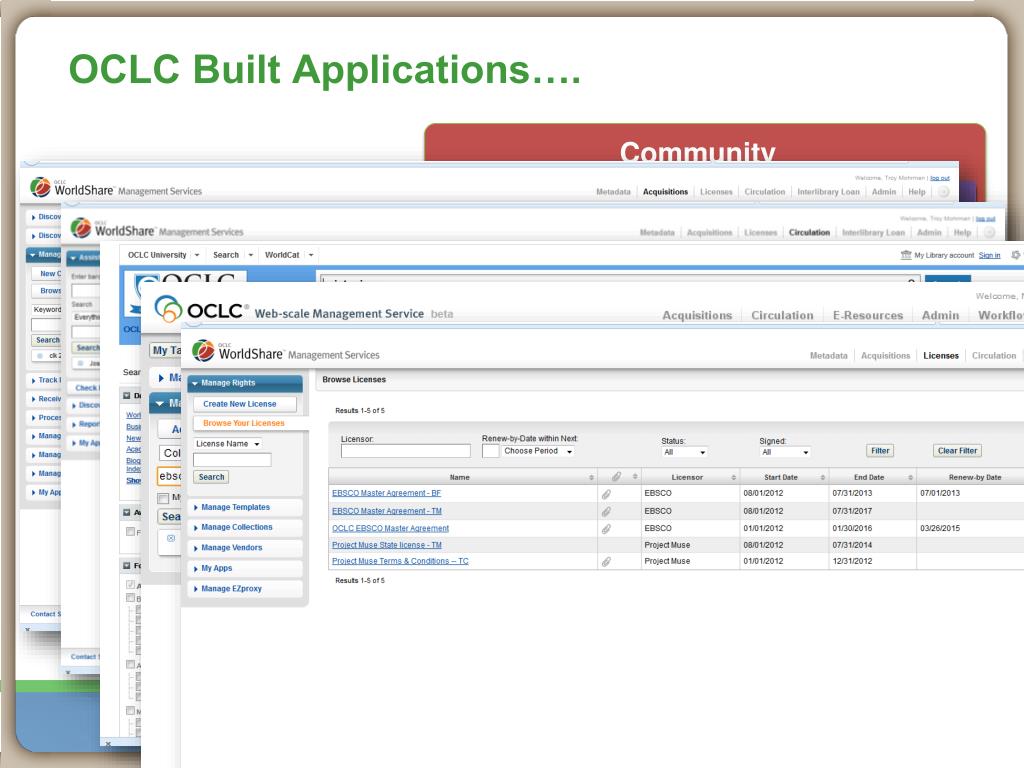This screenshot has width=1024, height=768.
Task: Switch to the Metadata tab in the front window
Action: (x=828, y=356)
